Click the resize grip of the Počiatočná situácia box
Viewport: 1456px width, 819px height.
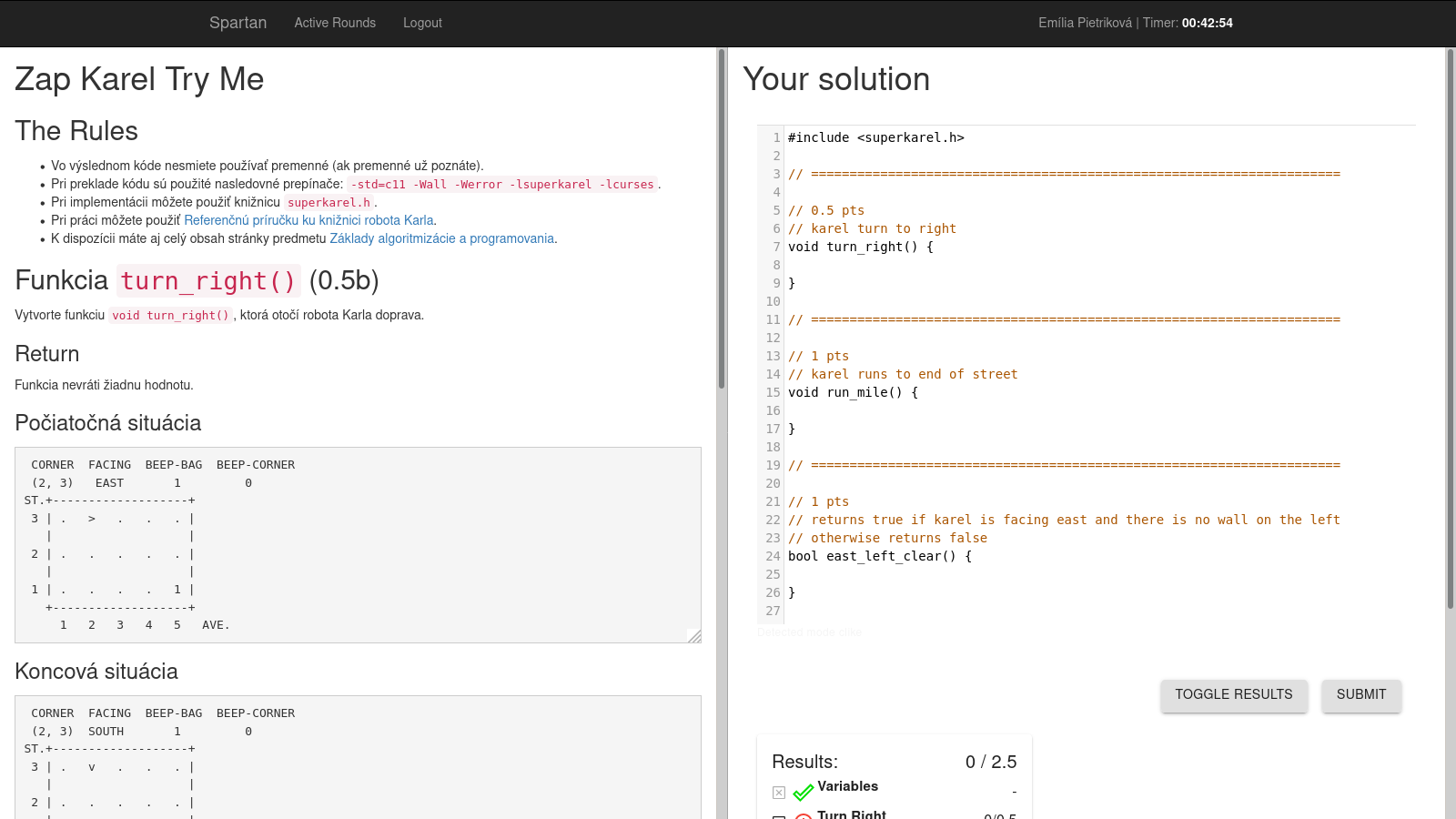694,636
